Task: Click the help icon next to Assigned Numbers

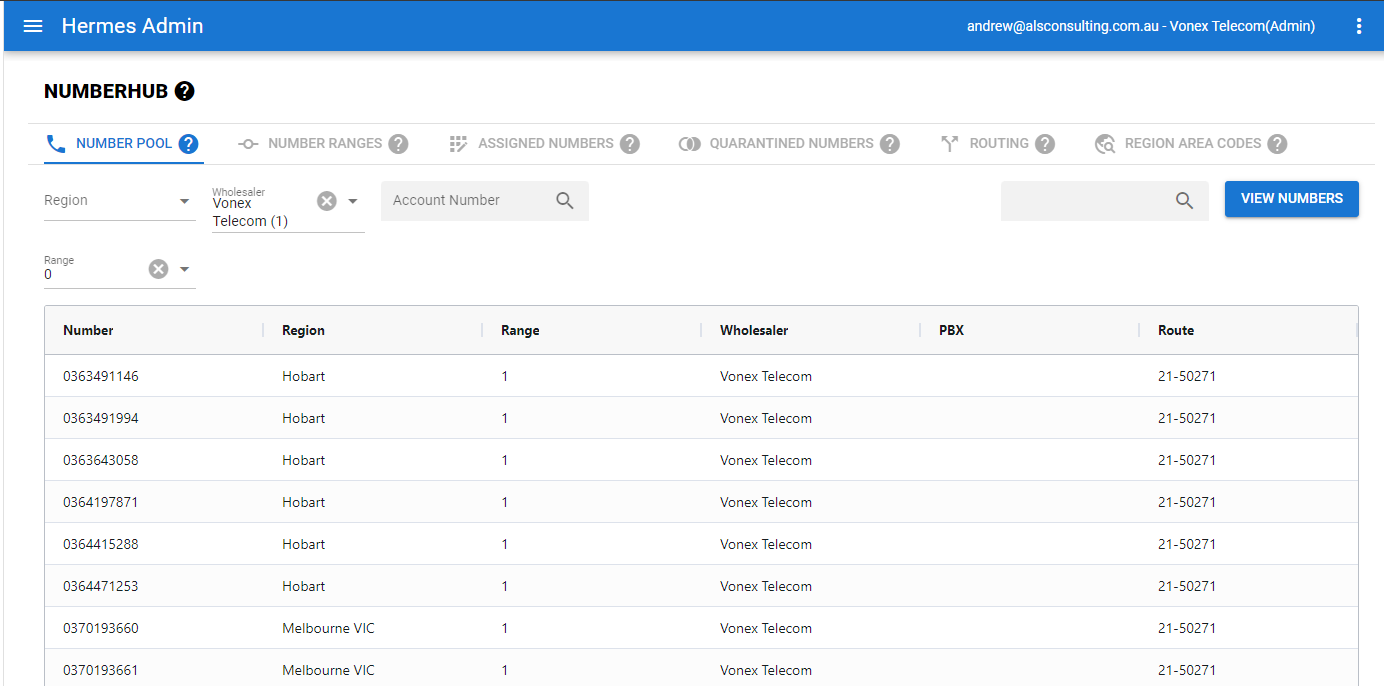Action: pyautogui.click(x=629, y=144)
